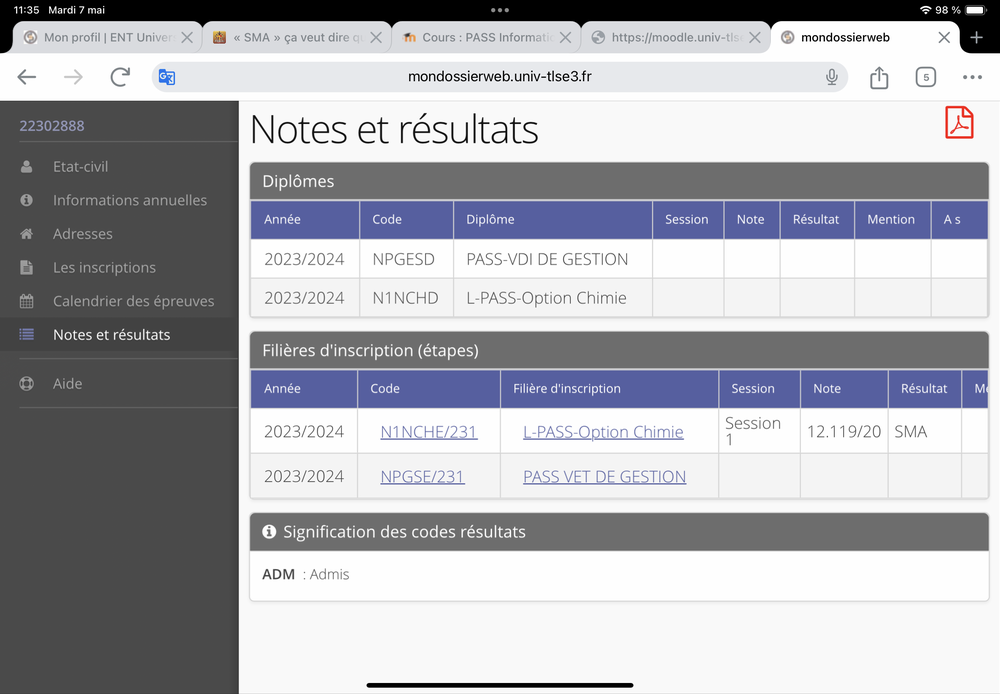The width and height of the screenshot is (1000, 694).
Task: Tap the address bar URL field
Action: pyautogui.click(x=500, y=77)
